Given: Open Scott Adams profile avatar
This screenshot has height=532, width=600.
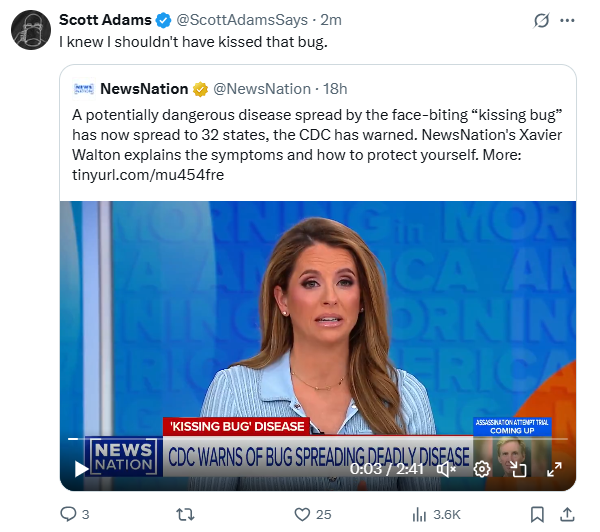Looking at the screenshot, I should pos(31,30).
